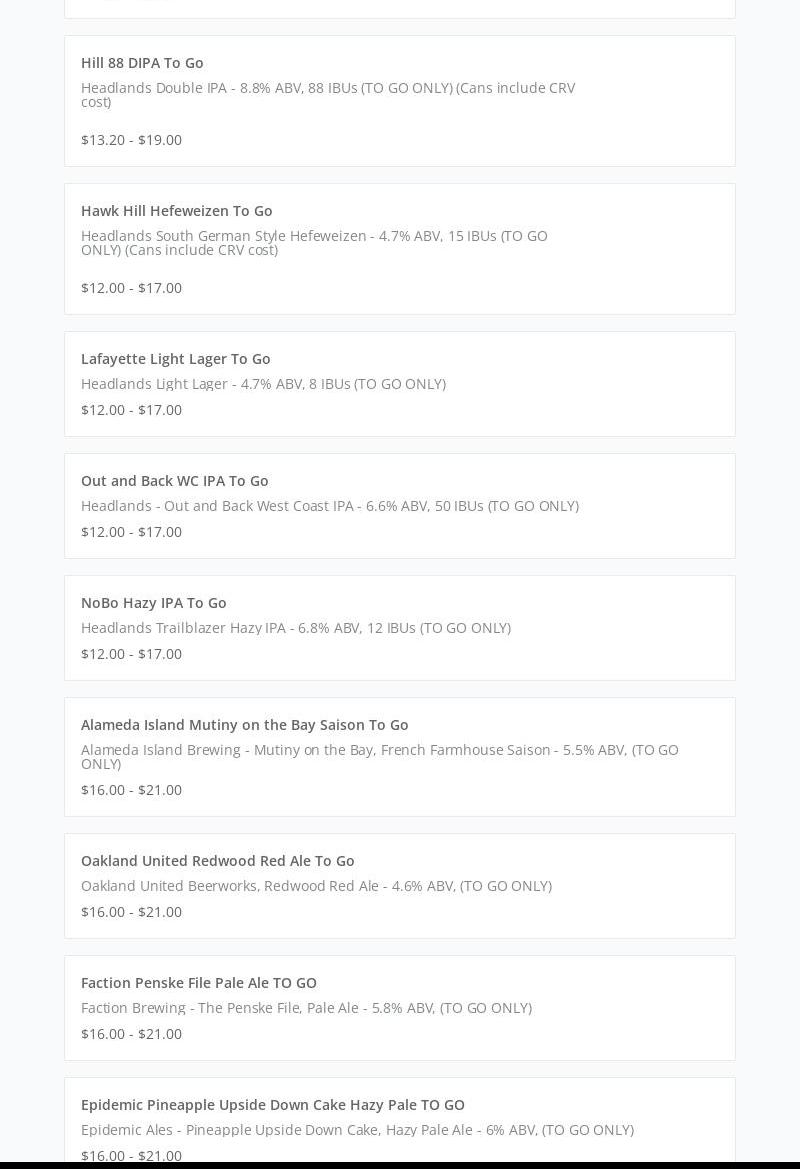
Task: Pick Epidemic Pineapple Upside Down Cake Hazy Pale
Action: (x=272, y=1105)
